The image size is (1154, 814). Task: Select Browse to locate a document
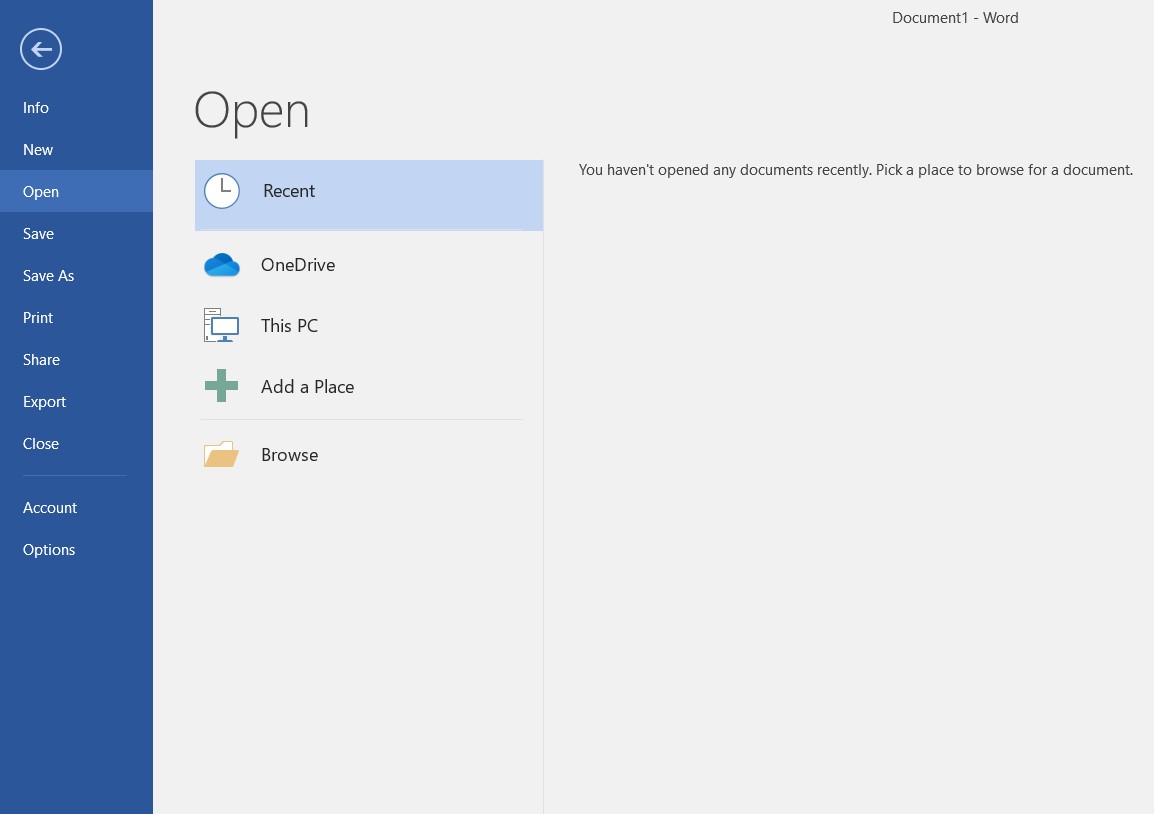[x=289, y=454]
